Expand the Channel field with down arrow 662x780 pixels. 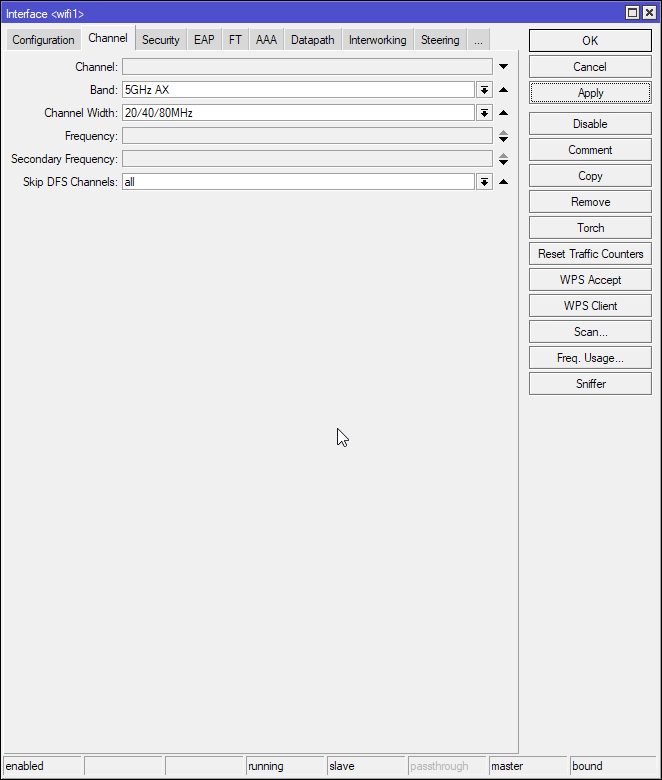pyautogui.click(x=503, y=67)
